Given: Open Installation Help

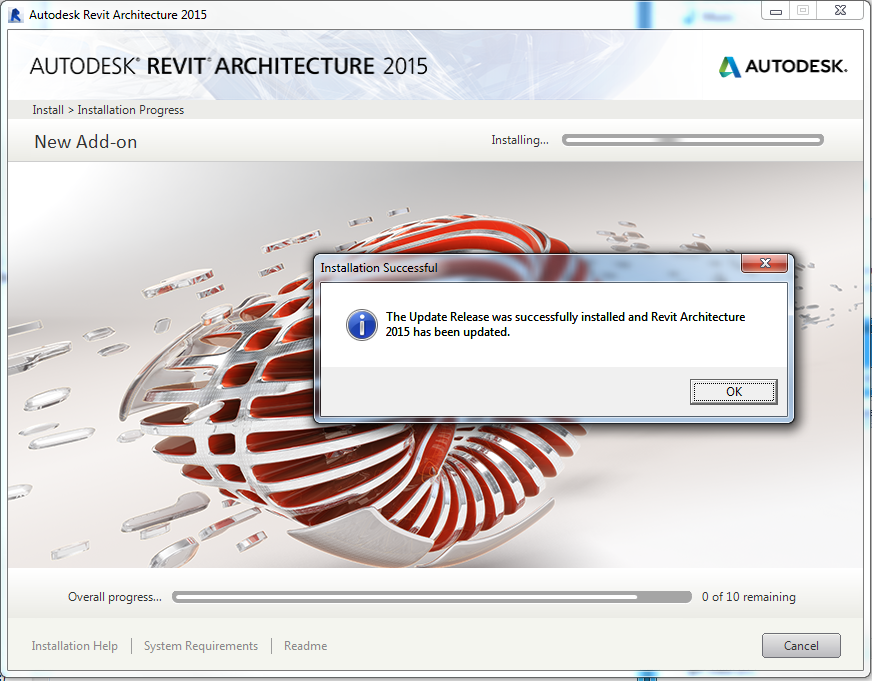Looking at the screenshot, I should point(74,646).
